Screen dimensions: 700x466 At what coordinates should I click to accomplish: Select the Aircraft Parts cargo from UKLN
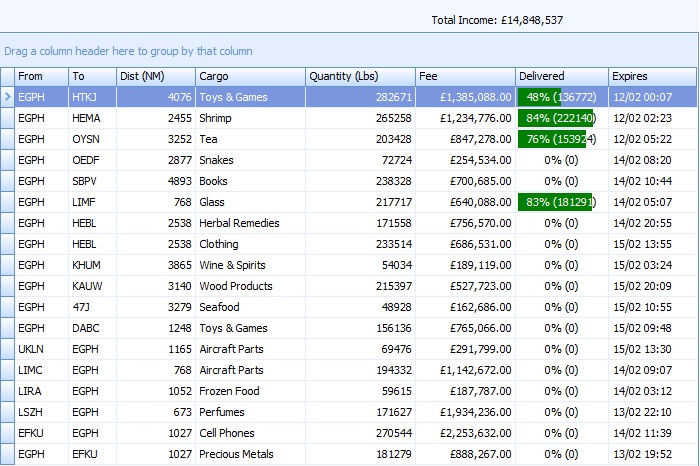click(x=250, y=349)
